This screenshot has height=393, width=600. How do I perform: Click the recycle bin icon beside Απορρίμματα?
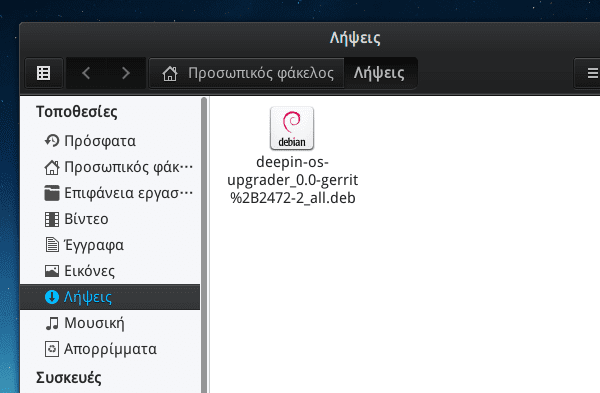tap(52, 349)
